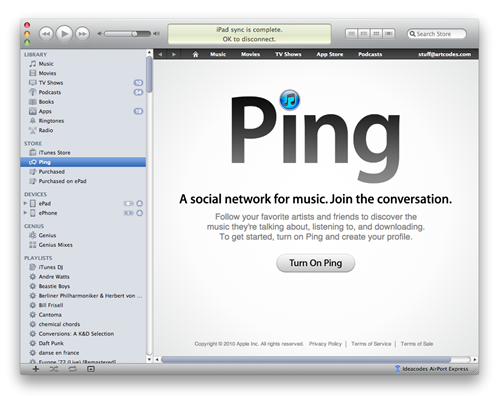Open Purchased on ePad playlist
Viewport: 500px width, 396px height.
click(83, 181)
